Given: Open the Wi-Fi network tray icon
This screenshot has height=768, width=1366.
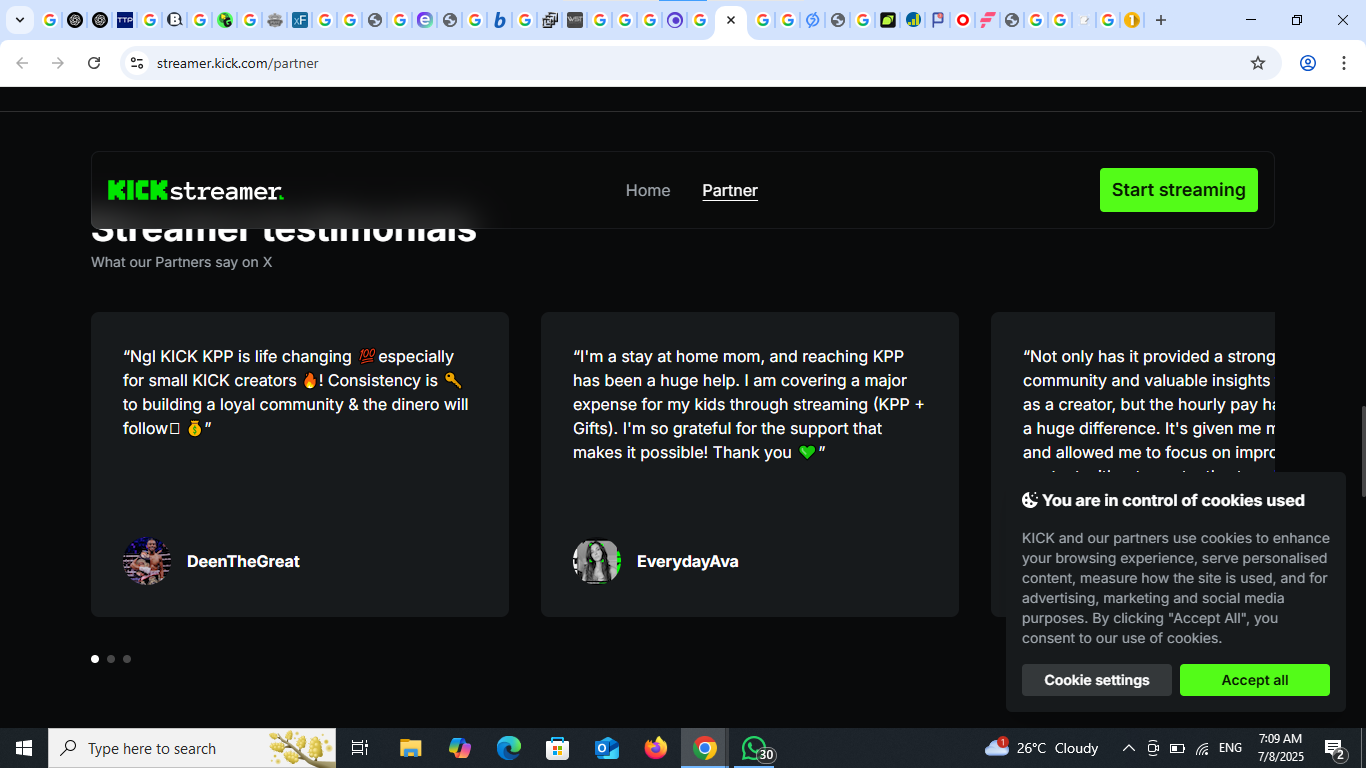Looking at the screenshot, I should [x=1202, y=748].
